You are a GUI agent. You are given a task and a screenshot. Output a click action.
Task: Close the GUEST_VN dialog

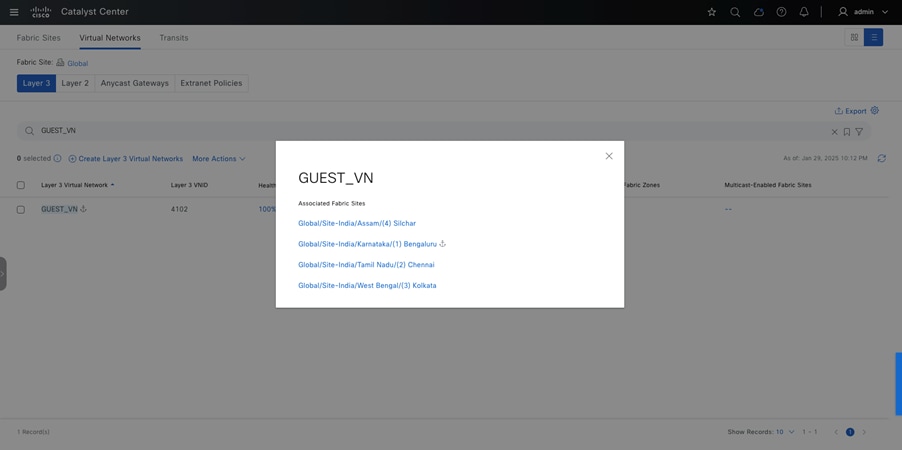pyautogui.click(x=609, y=156)
